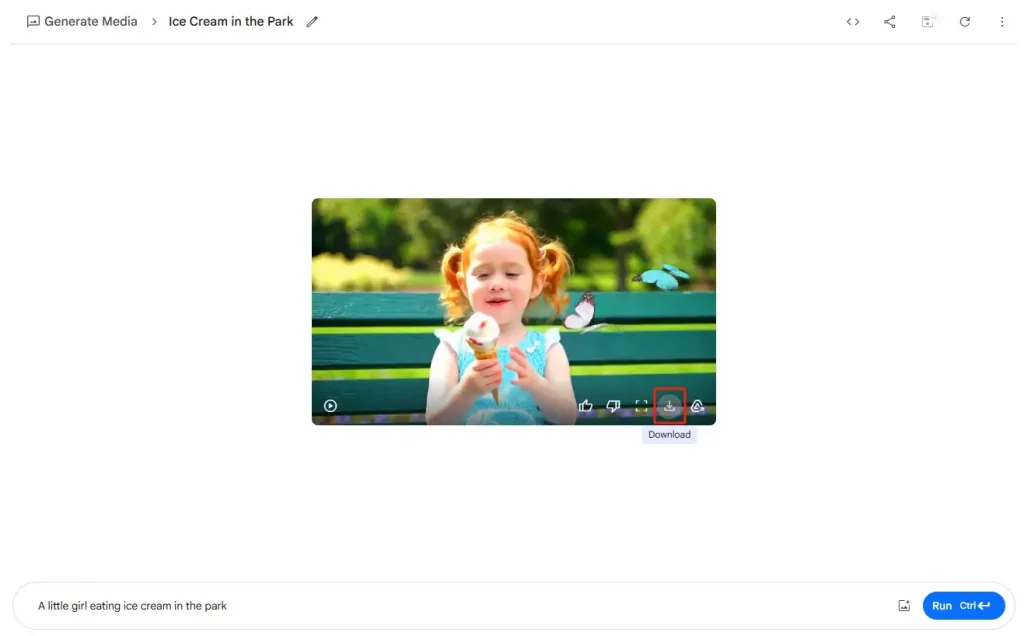This screenshot has height=636, width=1024.
Task: Click the girl's ice cream video preview
Action: [x=513, y=300]
